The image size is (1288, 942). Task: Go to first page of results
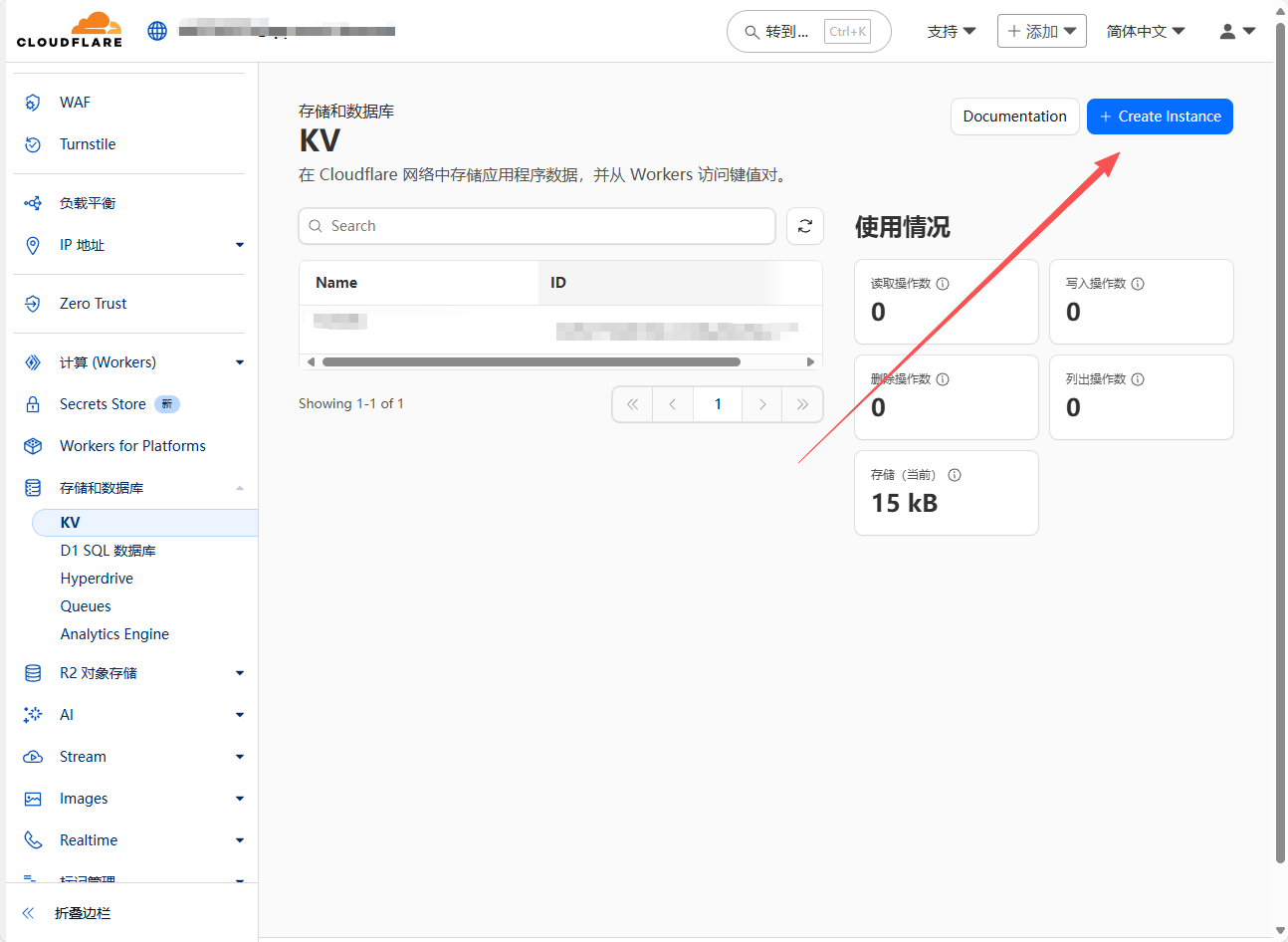click(633, 404)
